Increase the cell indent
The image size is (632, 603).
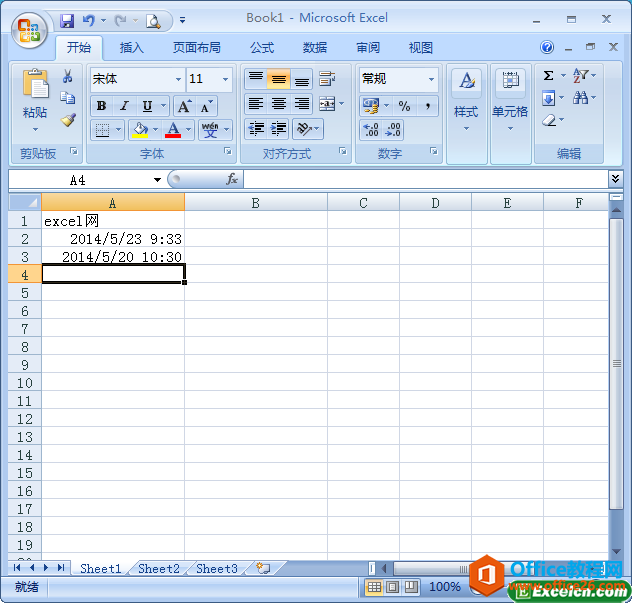pos(278,129)
